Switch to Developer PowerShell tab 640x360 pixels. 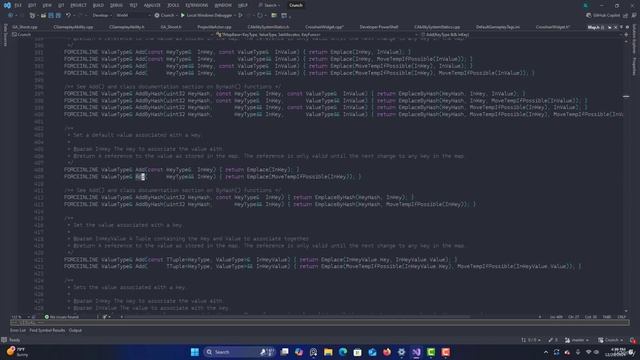tap(378, 27)
